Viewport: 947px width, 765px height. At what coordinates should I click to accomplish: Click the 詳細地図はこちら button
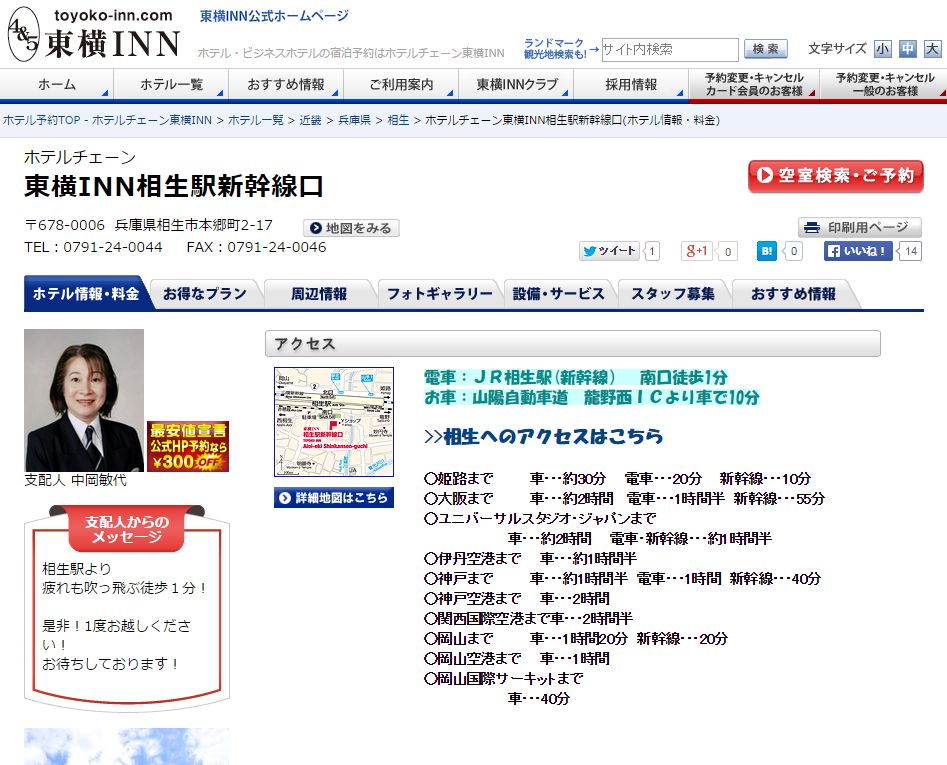tap(333, 498)
